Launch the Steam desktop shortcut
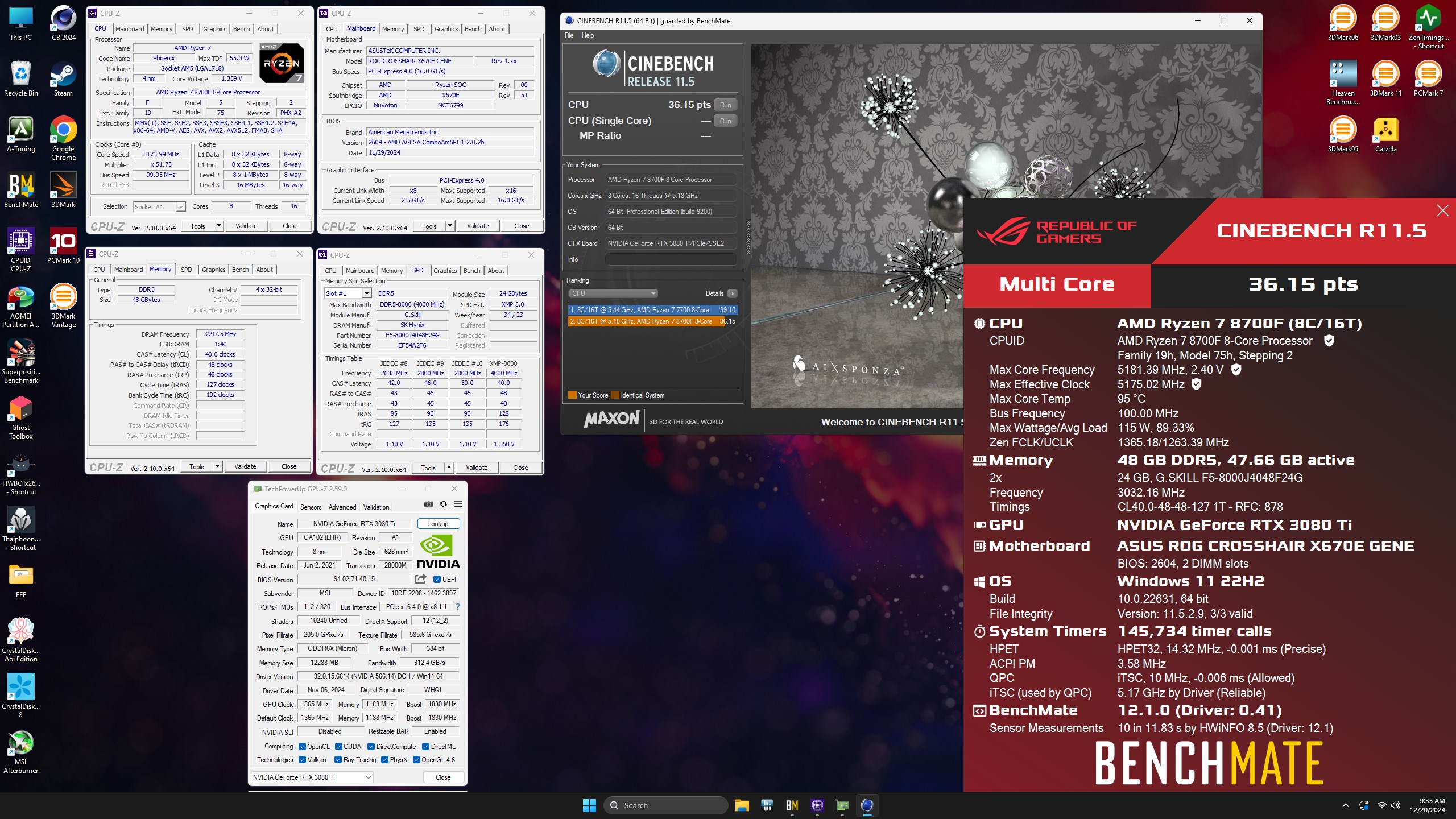The width and height of the screenshot is (1456, 819). click(63, 79)
